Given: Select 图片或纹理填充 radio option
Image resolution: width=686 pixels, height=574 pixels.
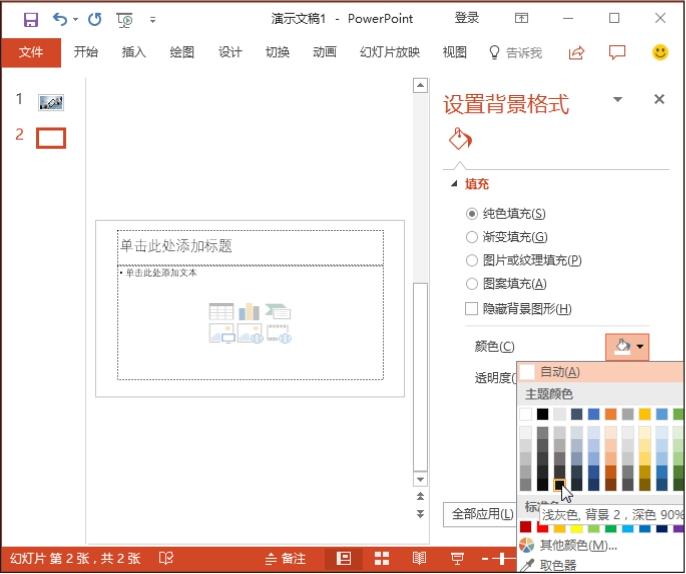Looking at the screenshot, I should pyautogui.click(x=472, y=260).
